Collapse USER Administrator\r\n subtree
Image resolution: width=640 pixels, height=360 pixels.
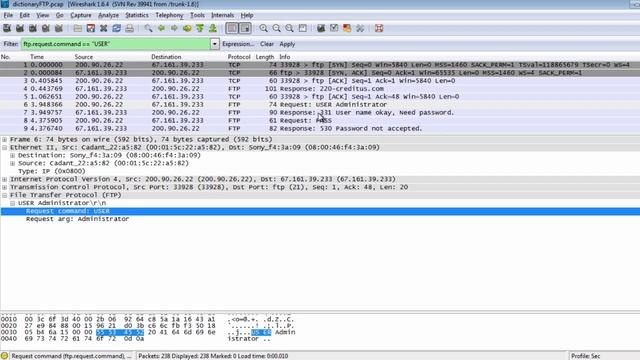click(x=13, y=203)
